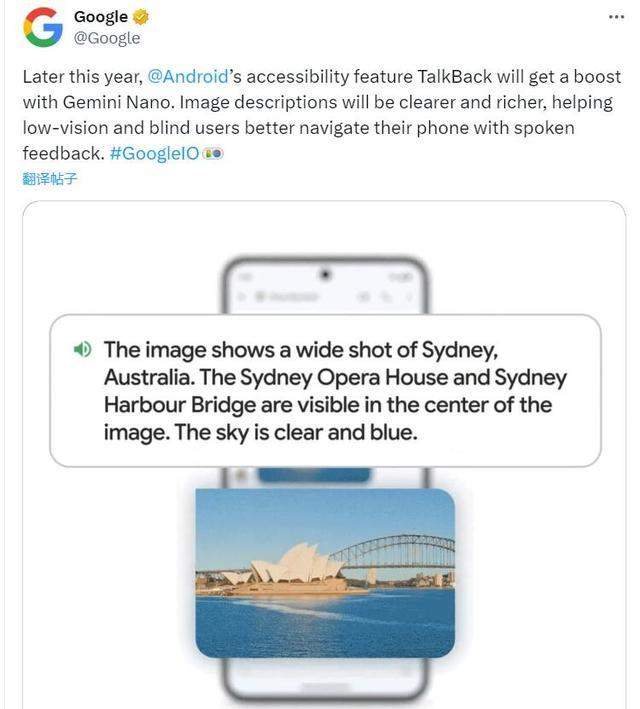Click the Google profile avatar logo
This screenshot has width=640, height=709.
click(43, 27)
